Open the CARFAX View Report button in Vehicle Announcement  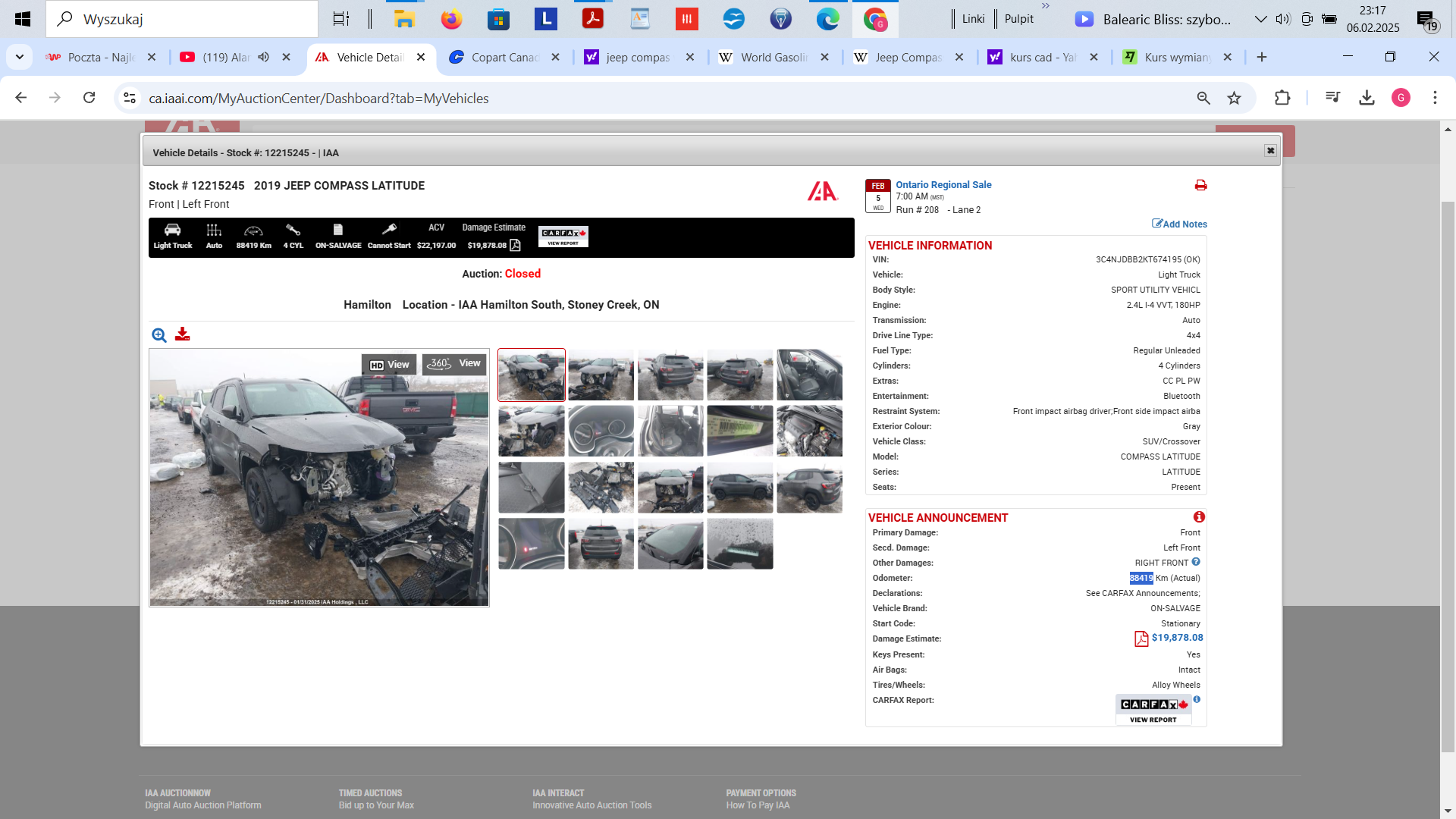point(1153,710)
